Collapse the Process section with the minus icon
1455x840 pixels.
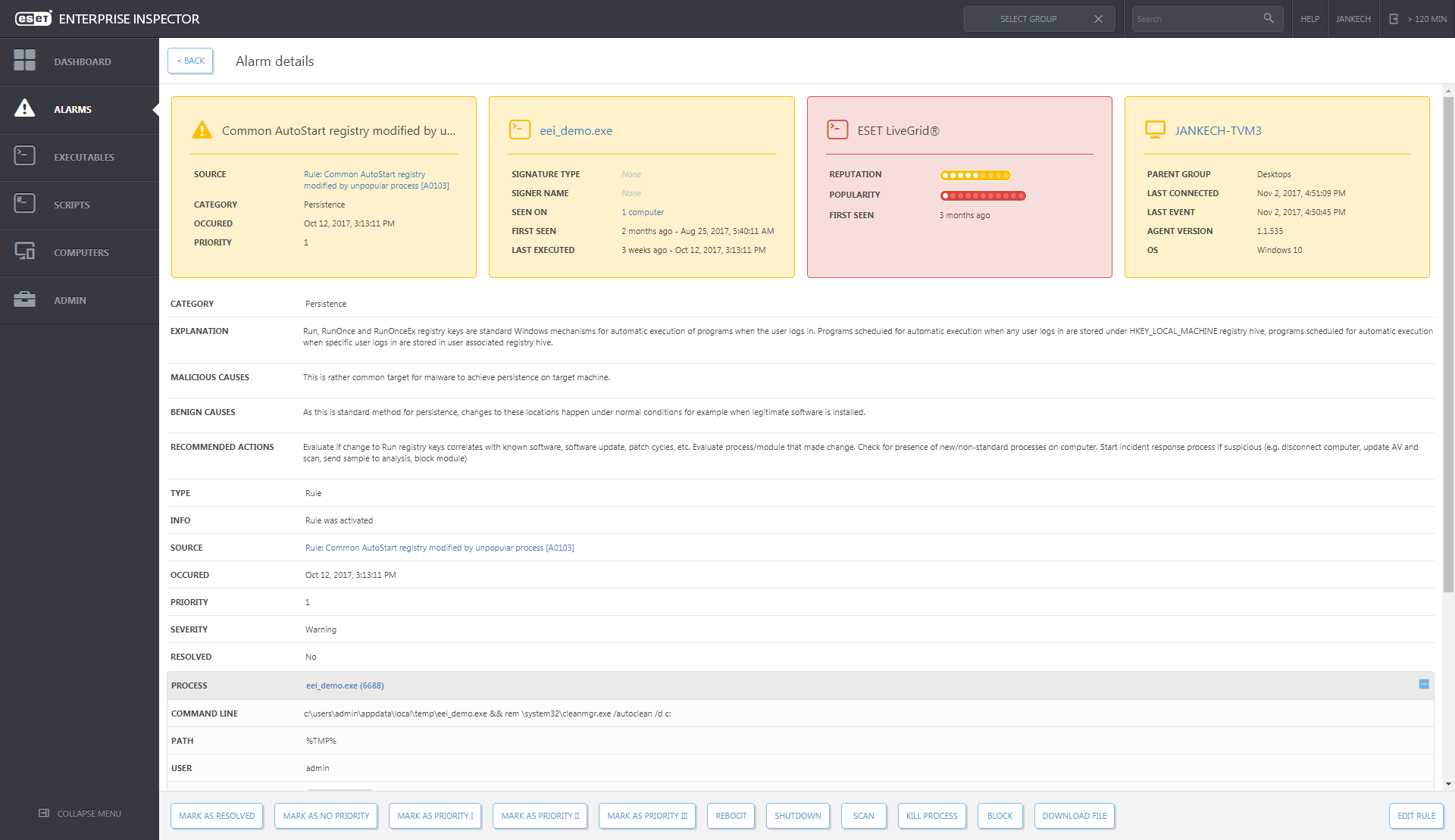(x=1424, y=684)
